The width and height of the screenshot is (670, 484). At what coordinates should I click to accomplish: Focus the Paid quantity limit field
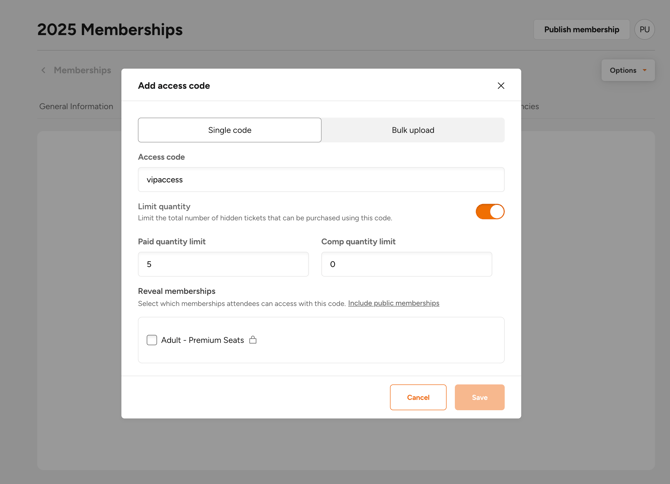223,264
